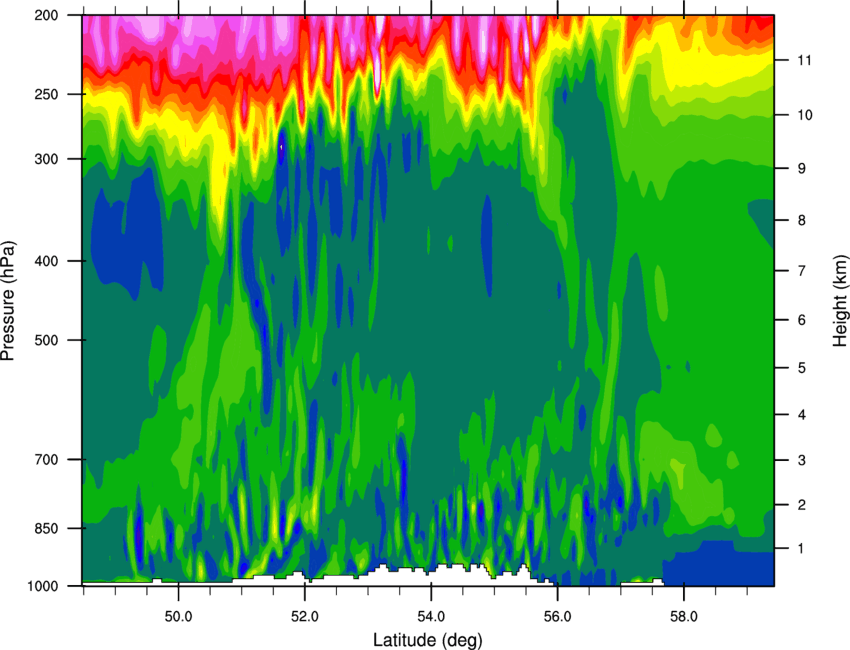Image resolution: width=850 pixels, height=650 pixels.
Task: Click the 52.0 latitude tick label
Action: (305, 617)
